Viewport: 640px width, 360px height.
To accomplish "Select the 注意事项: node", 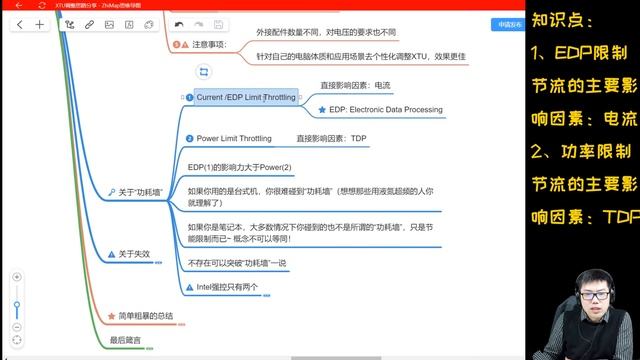I will click(x=209, y=44).
